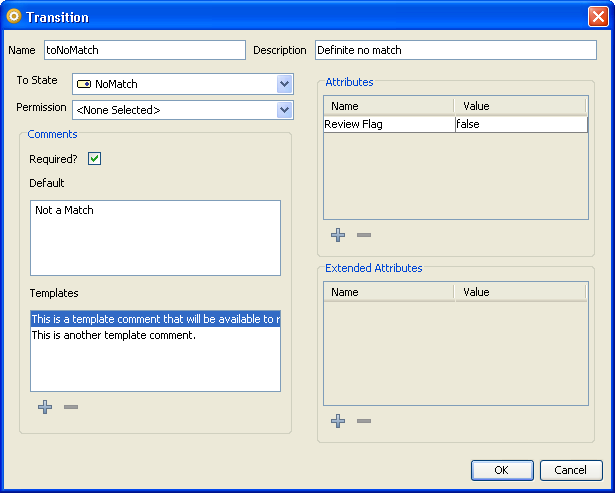Click the Attributes table Name column header
The height and width of the screenshot is (493, 615).
pyautogui.click(x=389, y=106)
